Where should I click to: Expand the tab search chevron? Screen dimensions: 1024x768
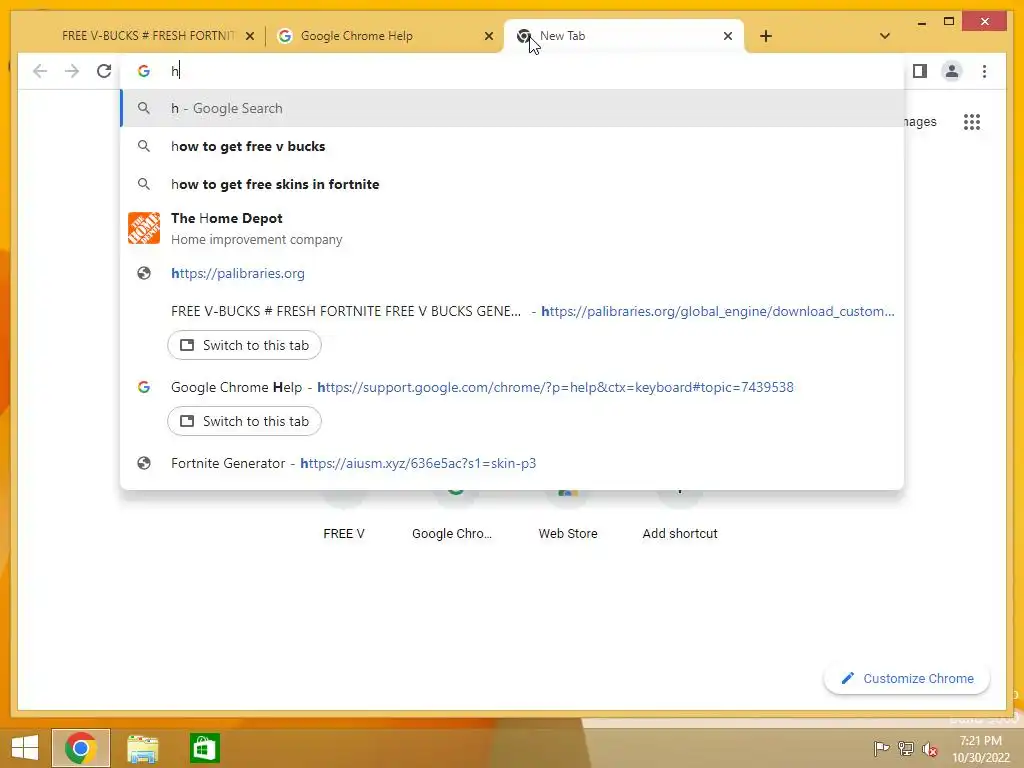pyautogui.click(x=885, y=36)
